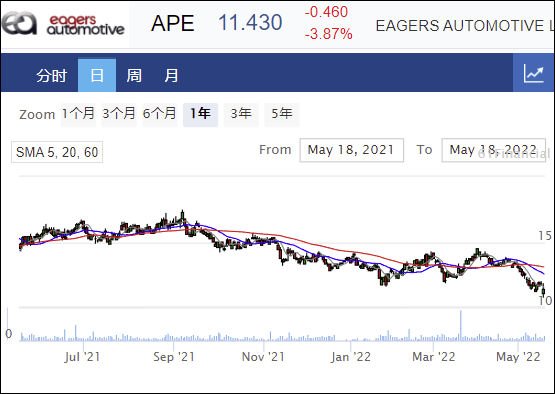Edit the From date May 18, 2021

[351, 150]
